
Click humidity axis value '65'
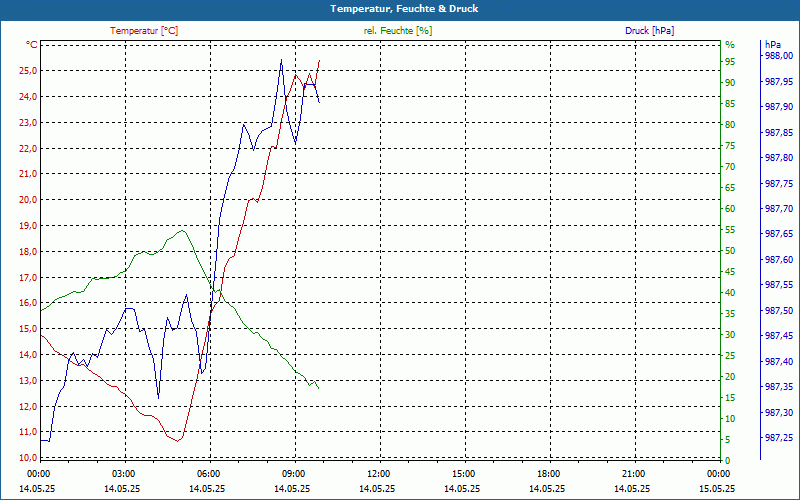(730, 188)
